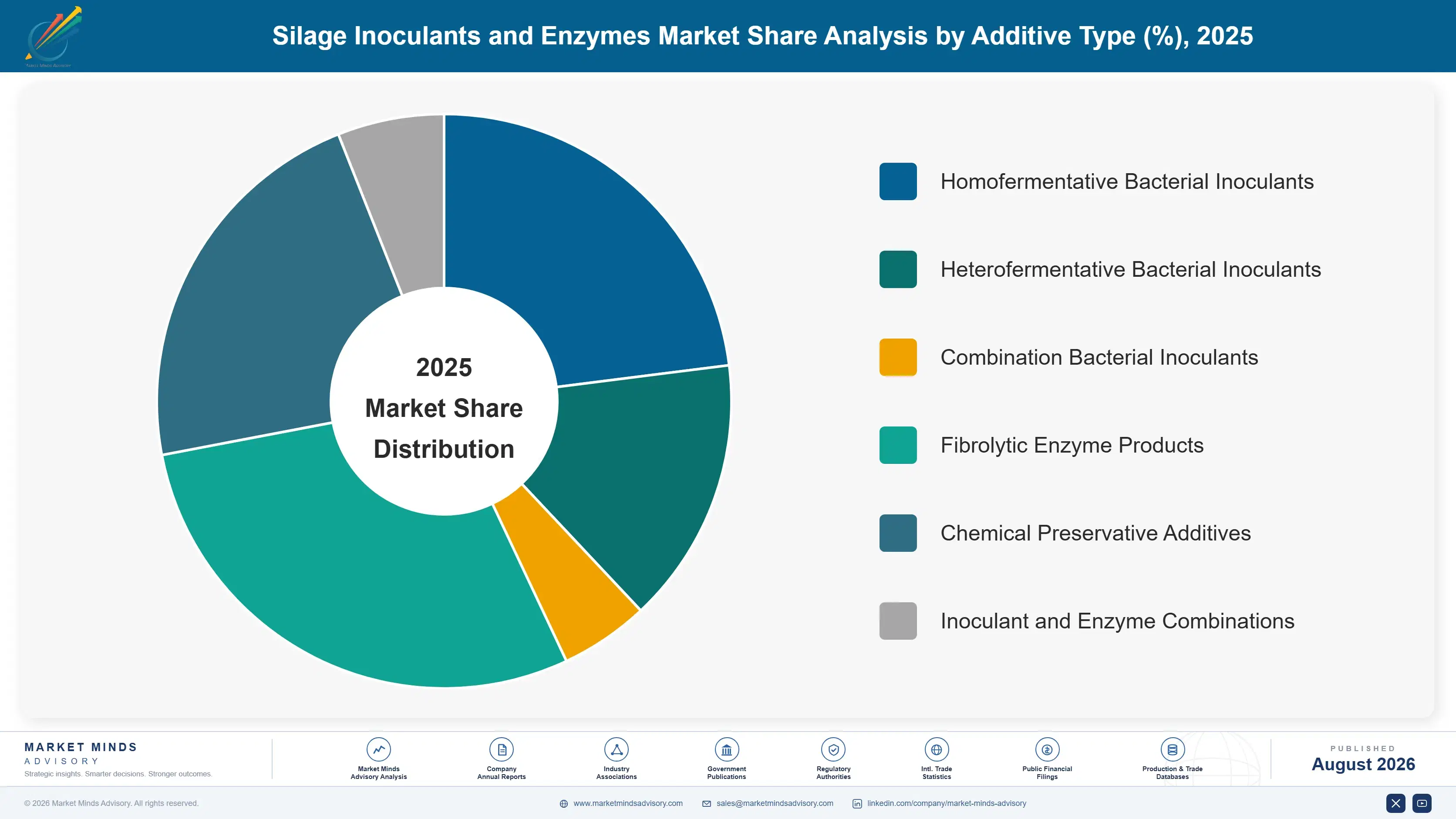
Task: Click the LinkedIn icon in footer
Action: coord(857,803)
